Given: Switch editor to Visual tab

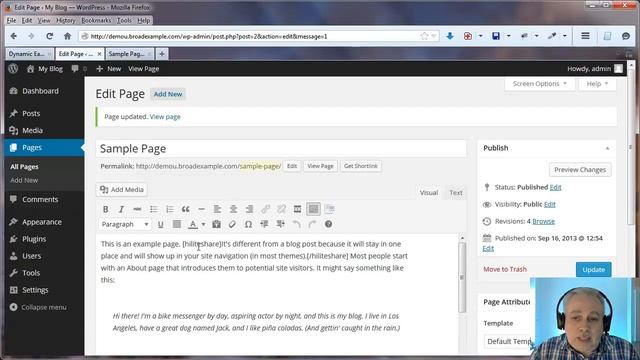Looking at the screenshot, I should [429, 193].
